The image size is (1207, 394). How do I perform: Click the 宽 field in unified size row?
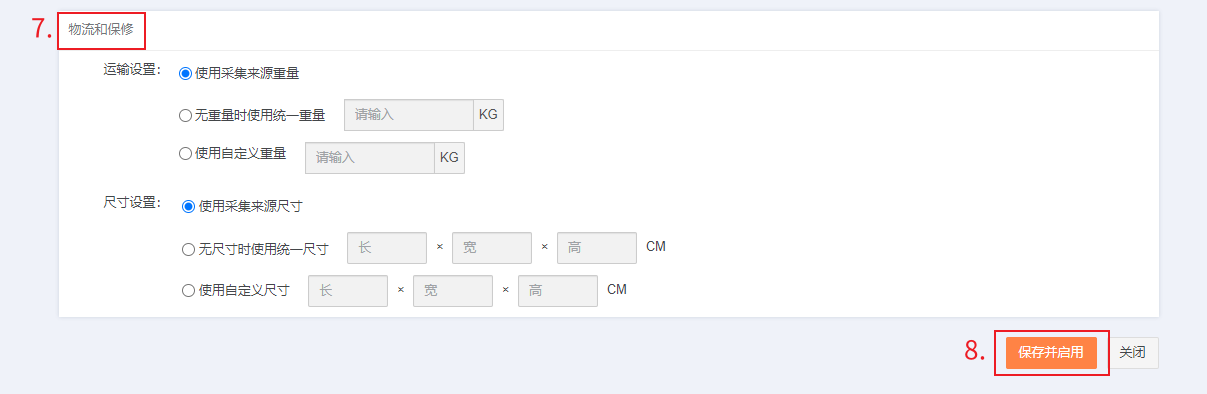click(x=492, y=248)
